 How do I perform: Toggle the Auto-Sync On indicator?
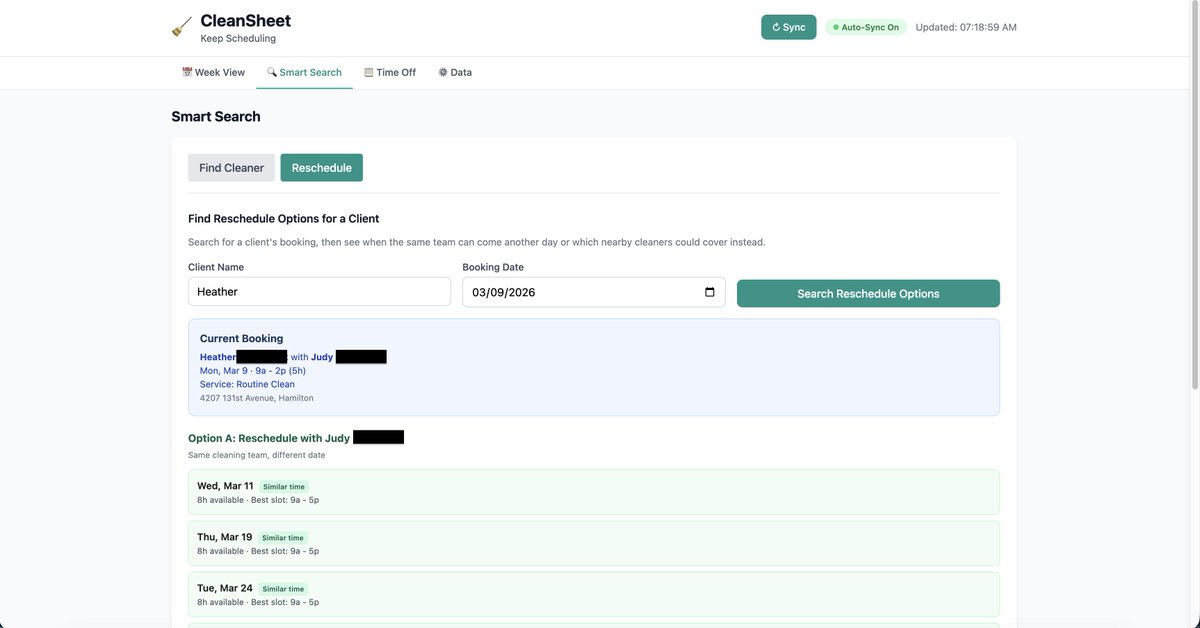click(866, 27)
